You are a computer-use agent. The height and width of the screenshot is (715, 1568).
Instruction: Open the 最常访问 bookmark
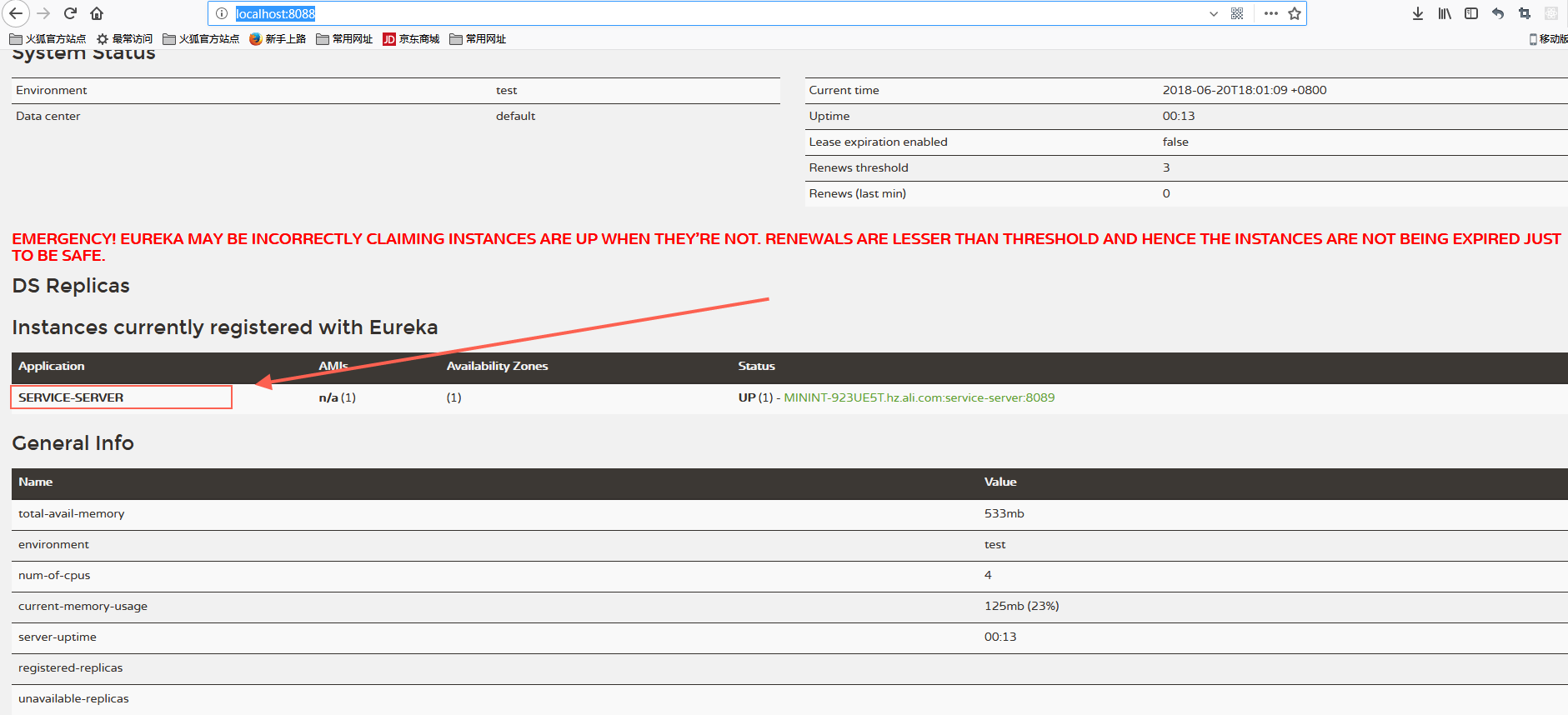coord(124,39)
